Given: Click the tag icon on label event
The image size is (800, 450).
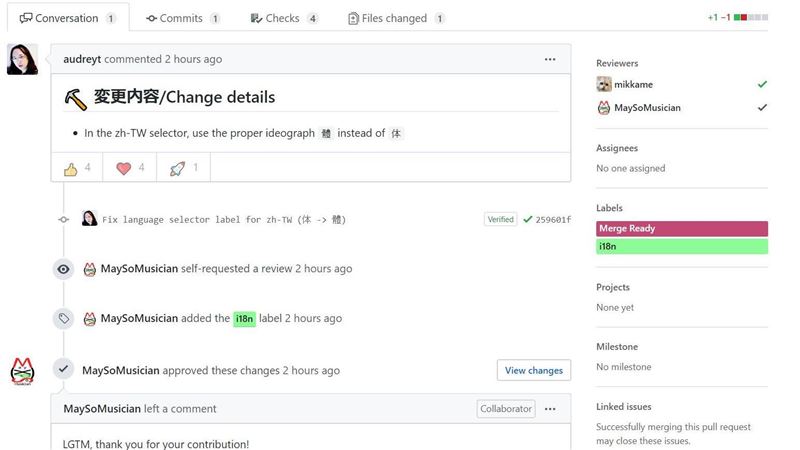Looking at the screenshot, I should click(x=63, y=319).
